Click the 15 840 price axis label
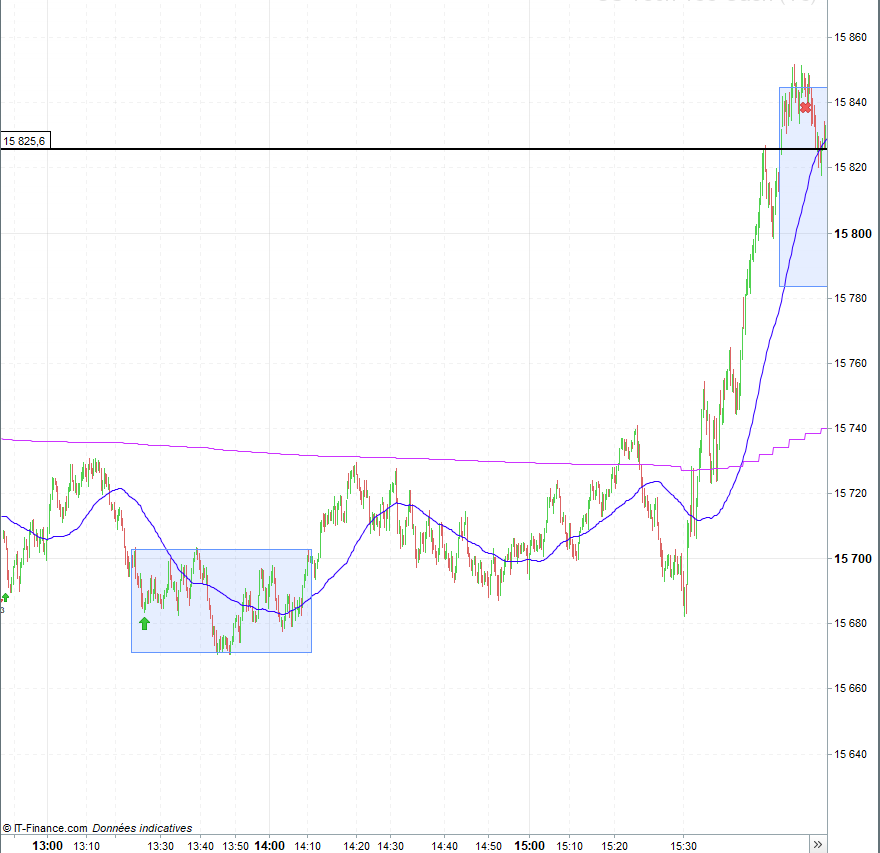880x853 pixels. click(850, 102)
